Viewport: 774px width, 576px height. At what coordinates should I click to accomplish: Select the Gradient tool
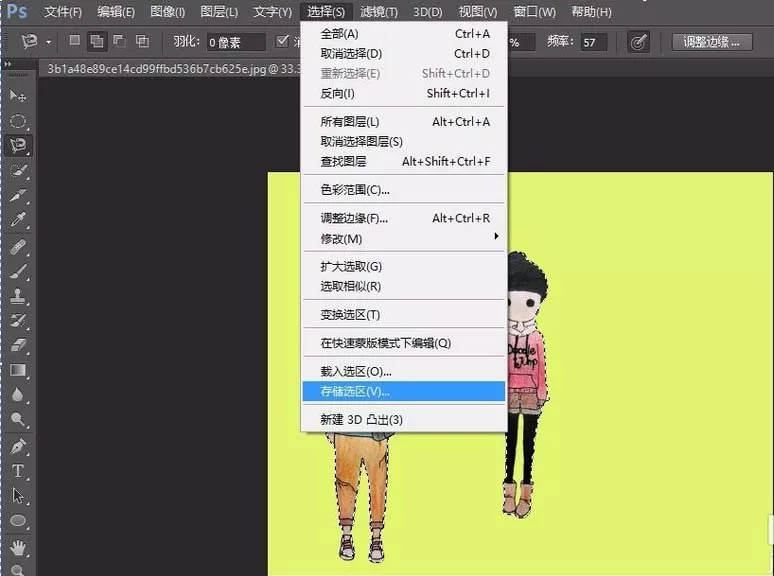18,370
